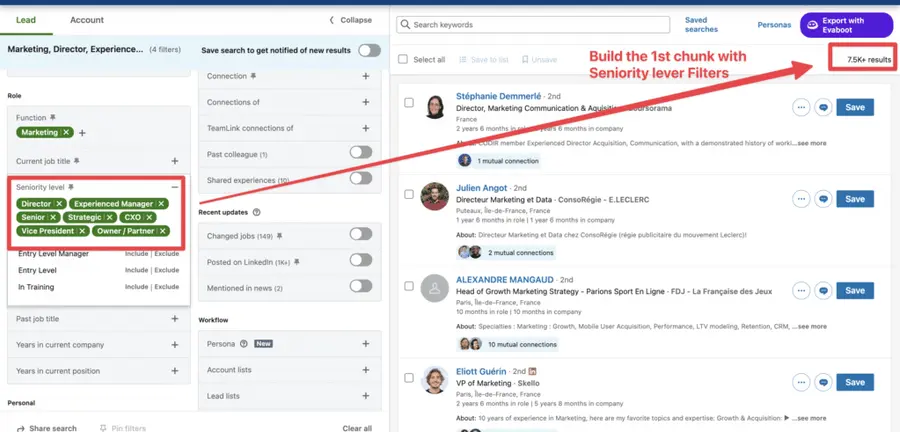Screen dimensions: 900x432
Task: Remove the Vice President seniority chip
Action: coord(83,231)
